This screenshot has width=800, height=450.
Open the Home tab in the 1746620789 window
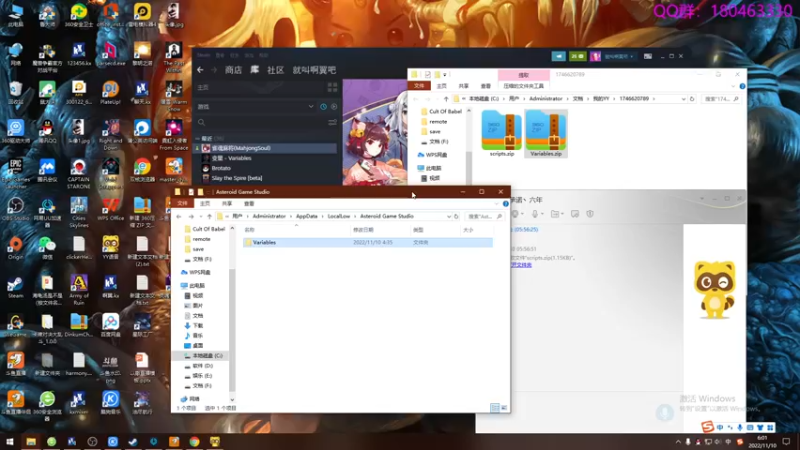pyautogui.click(x=442, y=86)
